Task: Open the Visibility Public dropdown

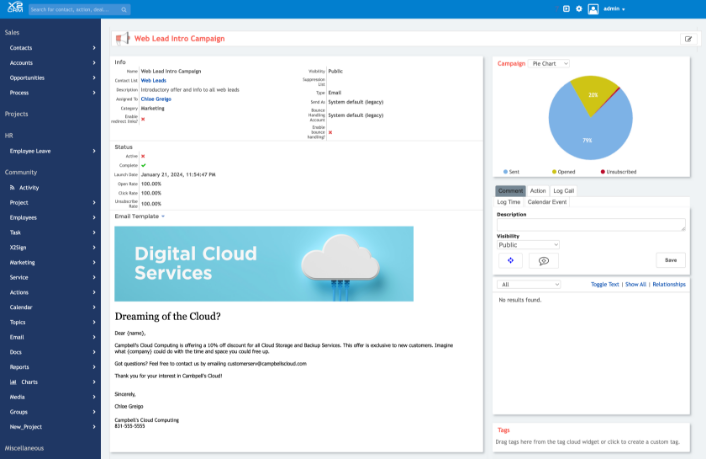Action: [x=528, y=244]
